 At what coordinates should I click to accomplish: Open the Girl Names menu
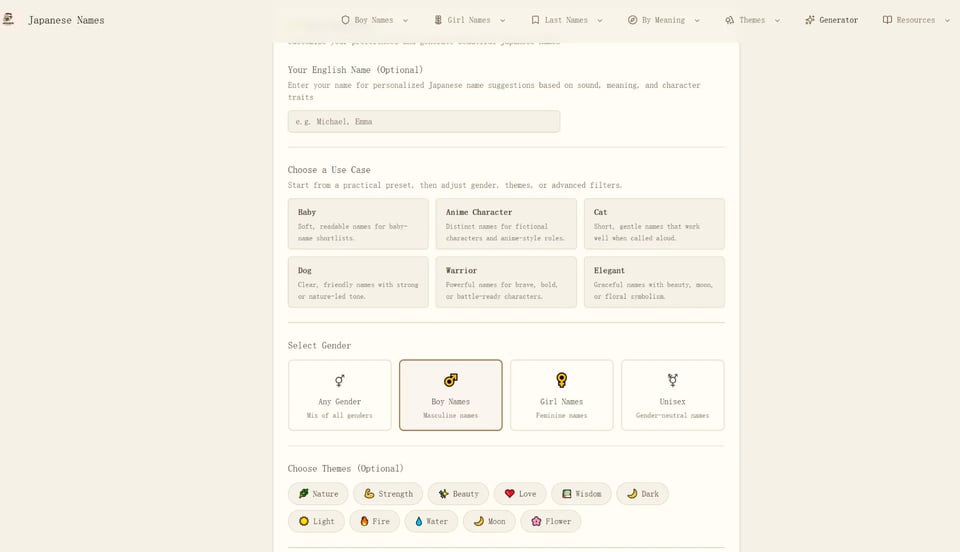(470, 20)
